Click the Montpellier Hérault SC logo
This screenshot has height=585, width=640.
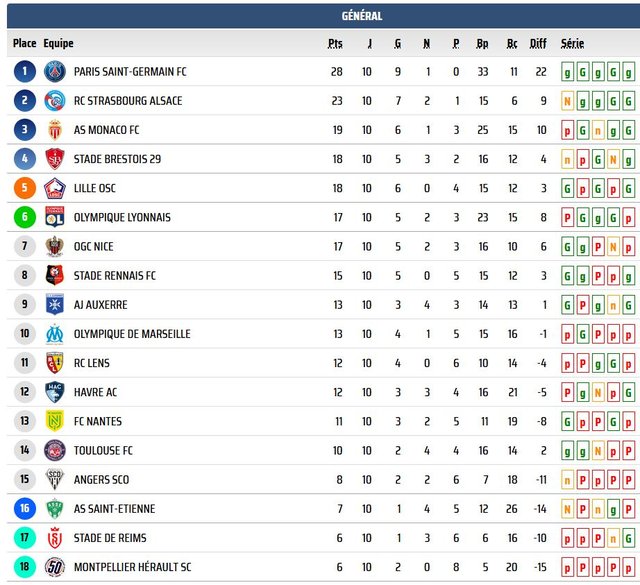55,567
